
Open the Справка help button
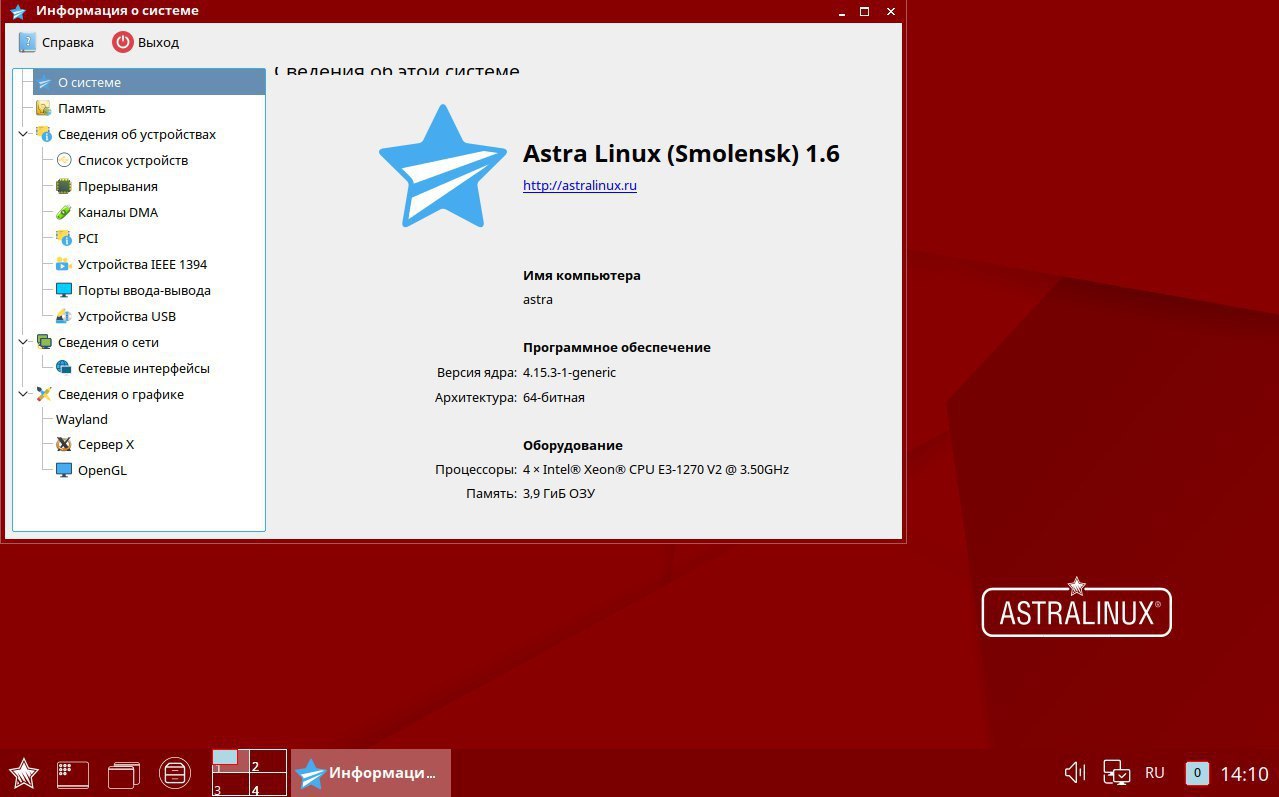tap(56, 42)
